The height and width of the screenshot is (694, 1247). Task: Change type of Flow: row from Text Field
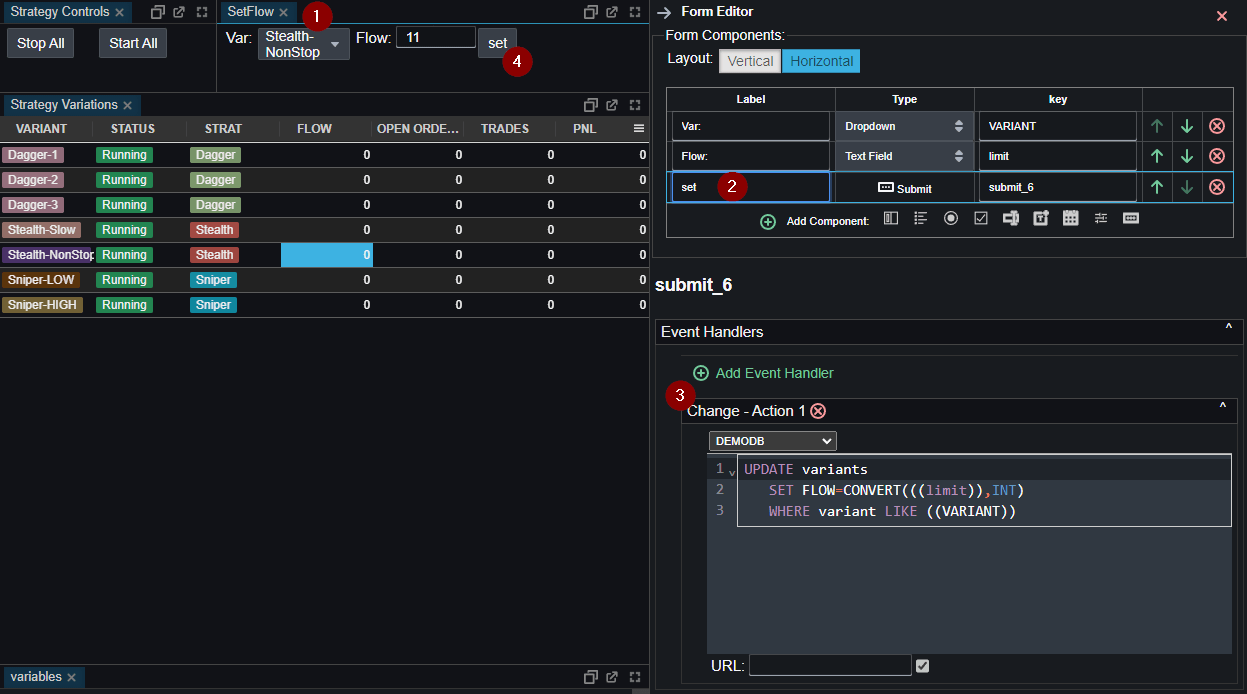[x=904, y=156]
